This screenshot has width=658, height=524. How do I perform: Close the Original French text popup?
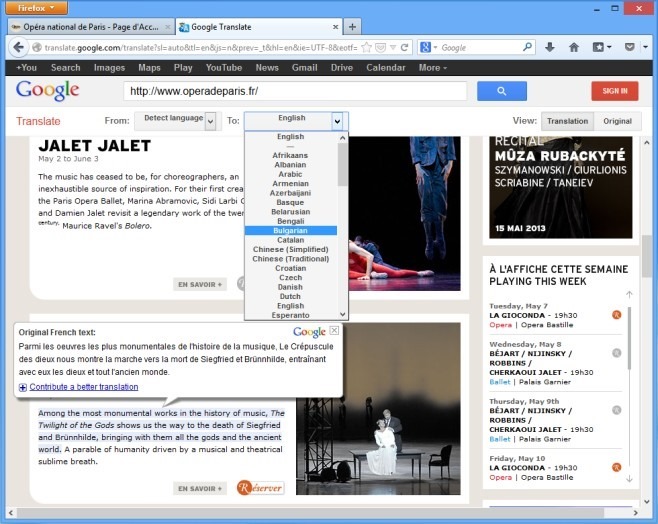tap(334, 331)
